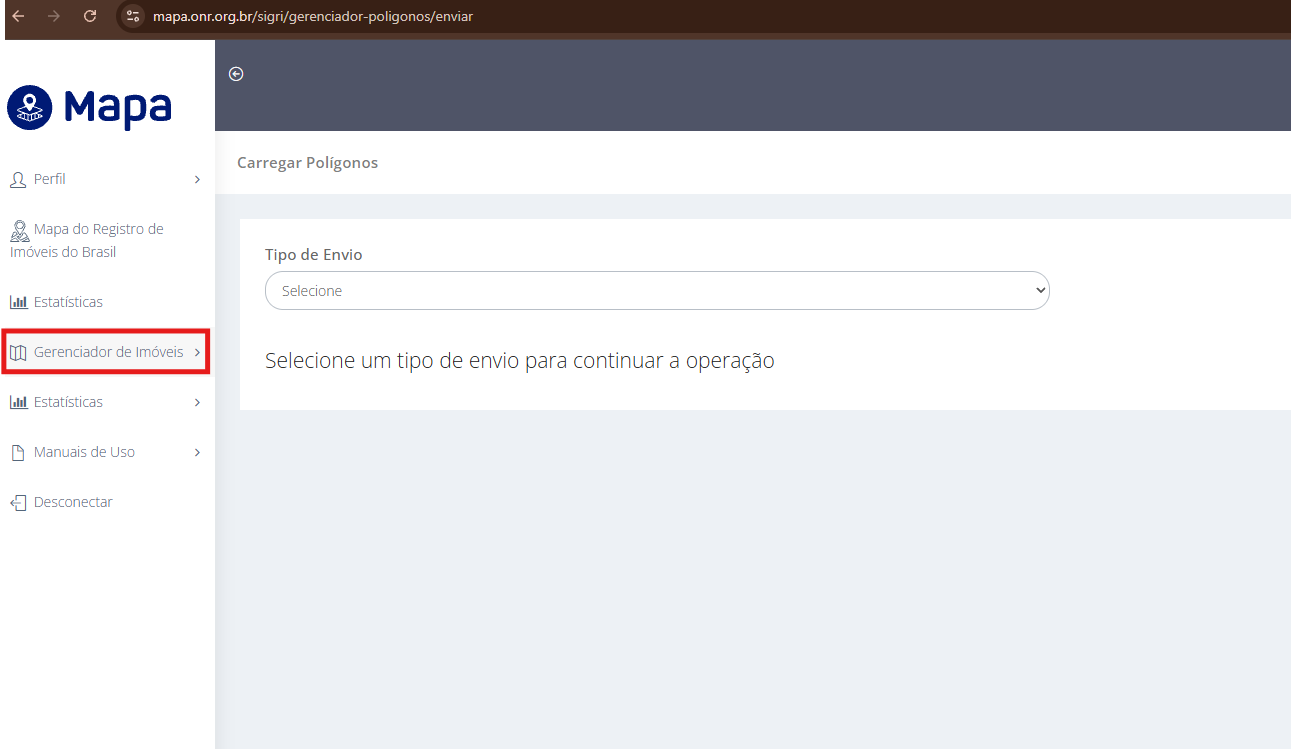Click 'Selecione um tipo de envio' message text
1291x749 pixels.
(x=520, y=361)
